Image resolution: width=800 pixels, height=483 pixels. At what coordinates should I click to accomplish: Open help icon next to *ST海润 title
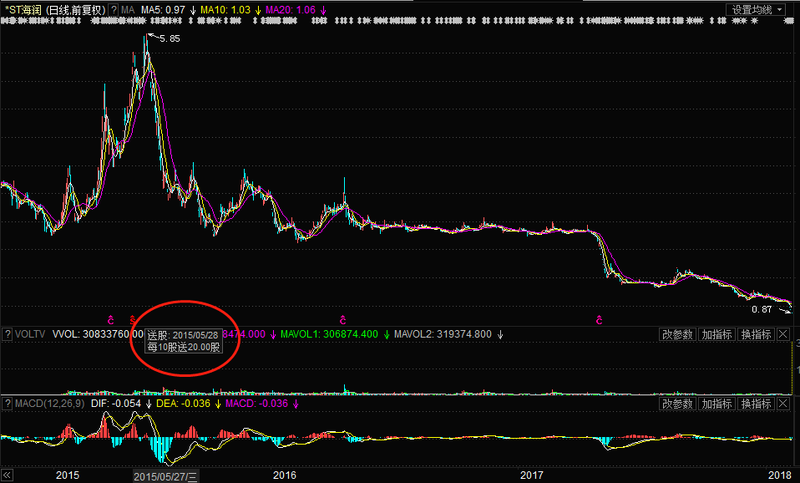tap(114, 10)
